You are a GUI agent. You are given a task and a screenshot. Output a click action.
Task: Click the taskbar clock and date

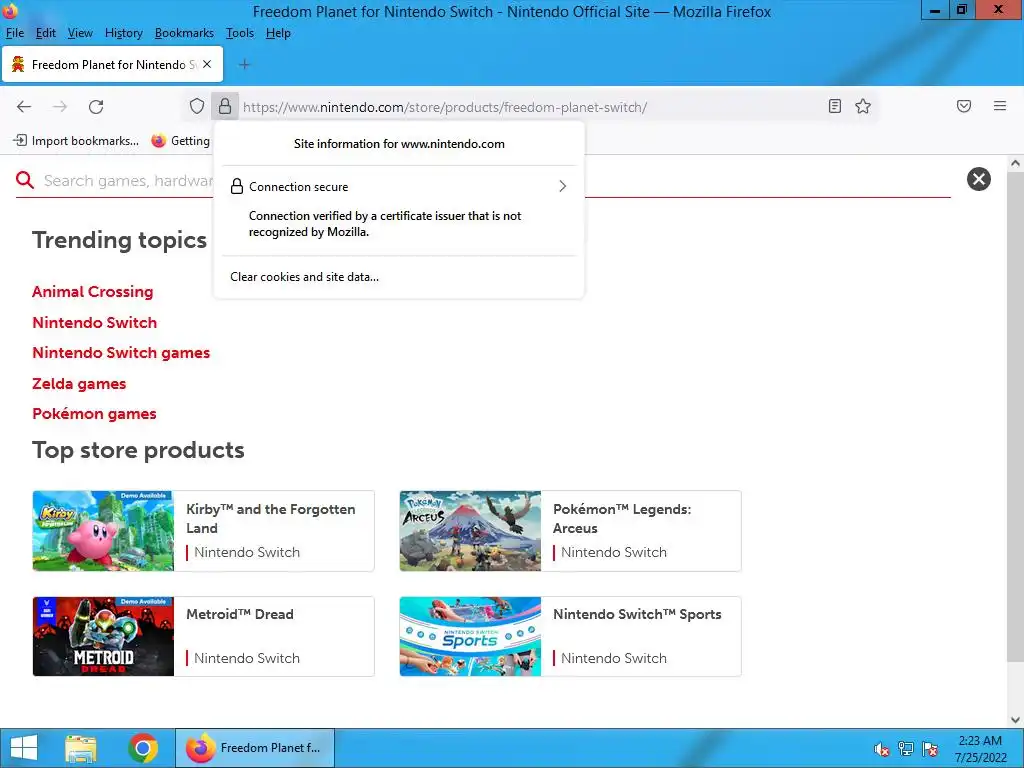(x=980, y=749)
